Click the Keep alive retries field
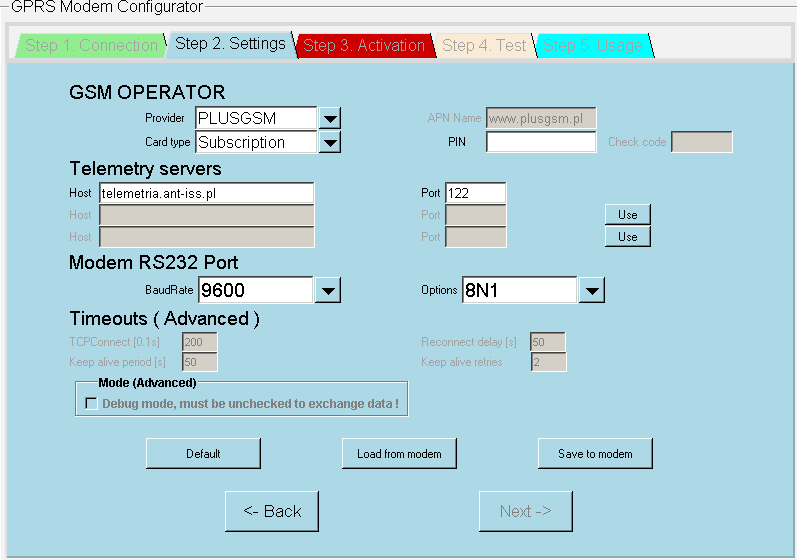797x560 pixels. click(x=548, y=362)
